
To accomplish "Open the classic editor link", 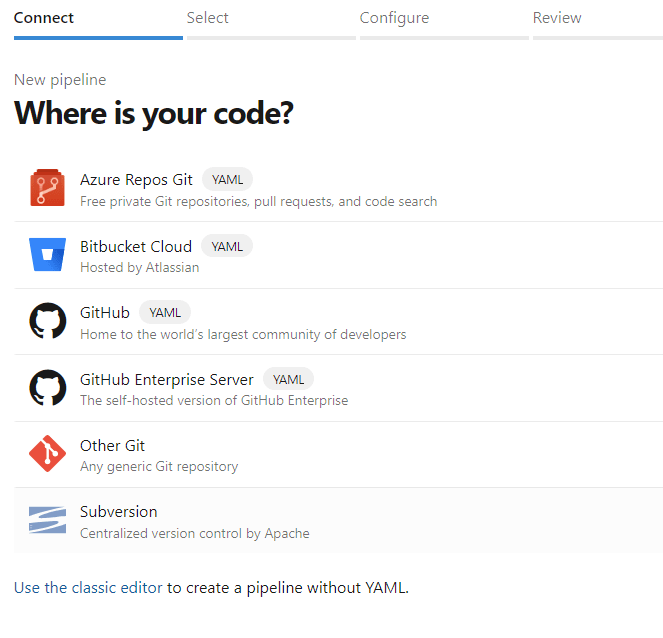I will pos(88,588).
